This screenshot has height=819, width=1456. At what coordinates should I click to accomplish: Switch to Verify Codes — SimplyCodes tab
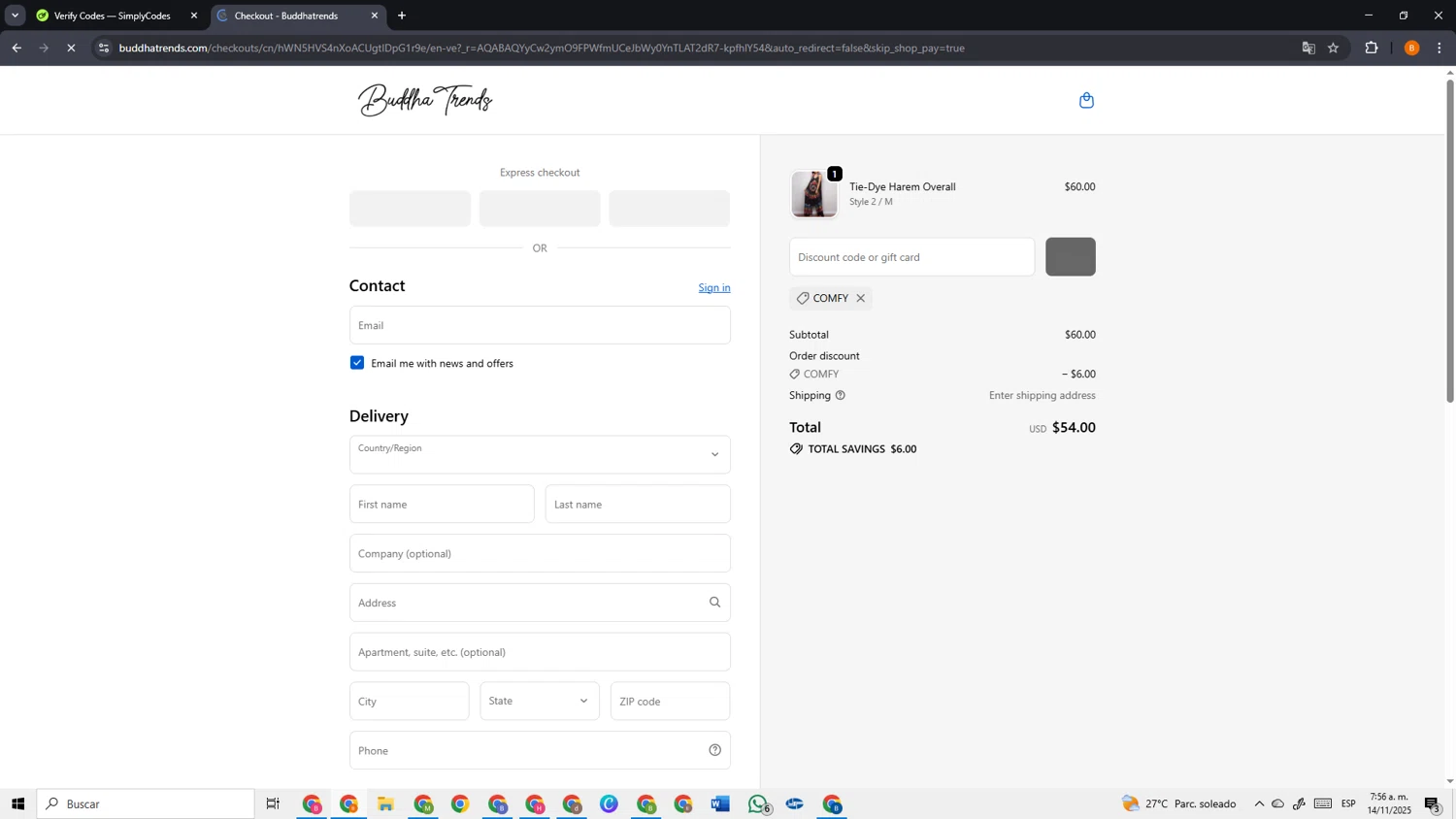[x=112, y=16]
